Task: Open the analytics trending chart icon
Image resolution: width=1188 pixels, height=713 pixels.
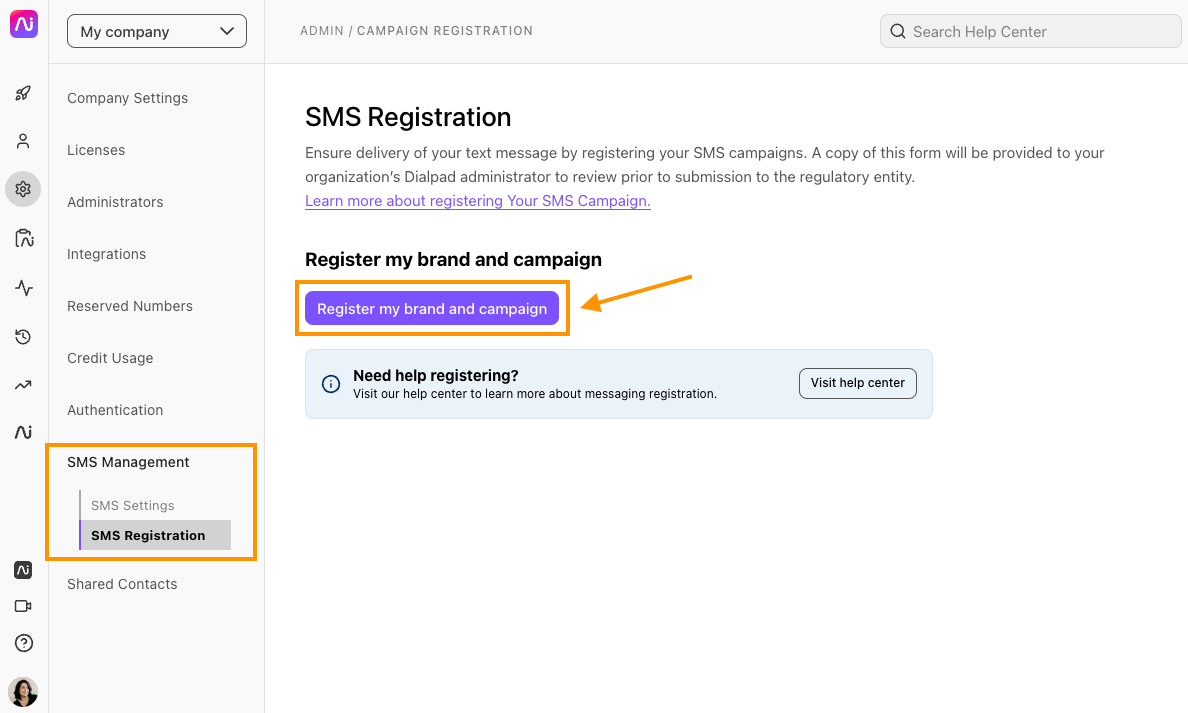Action: tap(23, 385)
